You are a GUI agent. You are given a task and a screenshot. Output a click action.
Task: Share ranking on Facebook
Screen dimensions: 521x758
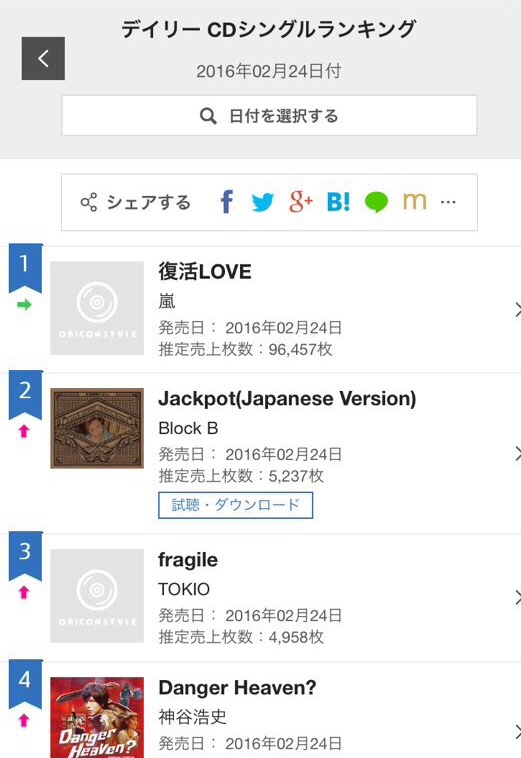(227, 202)
